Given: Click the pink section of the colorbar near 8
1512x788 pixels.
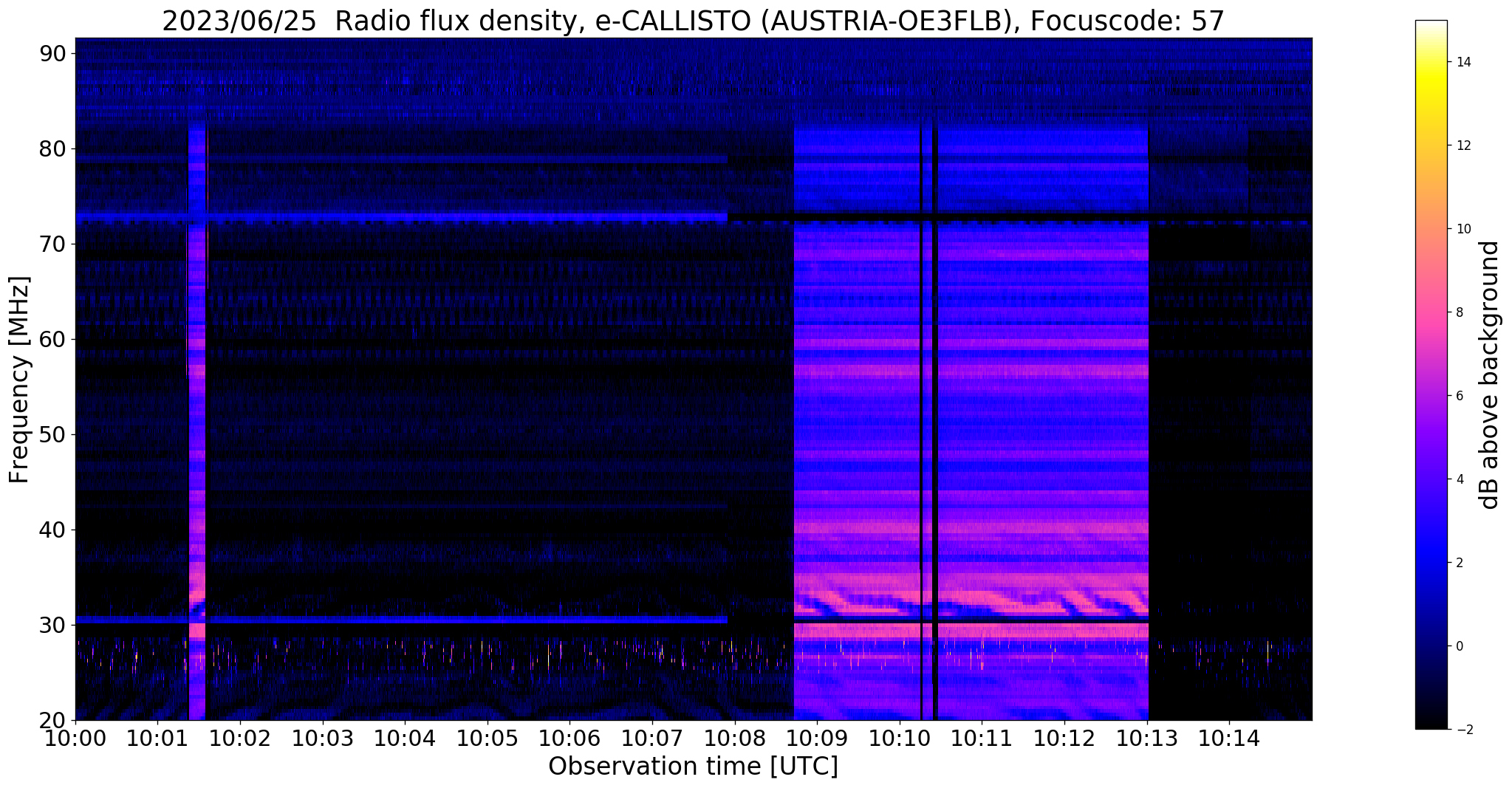Looking at the screenshot, I should [1431, 312].
